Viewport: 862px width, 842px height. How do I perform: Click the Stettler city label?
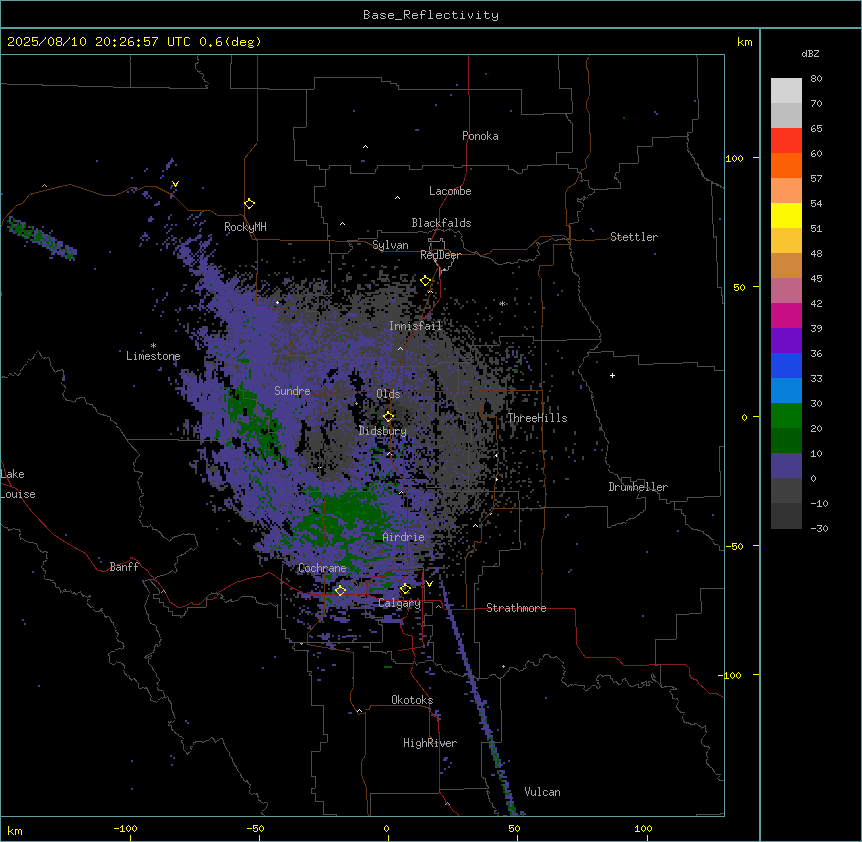634,237
